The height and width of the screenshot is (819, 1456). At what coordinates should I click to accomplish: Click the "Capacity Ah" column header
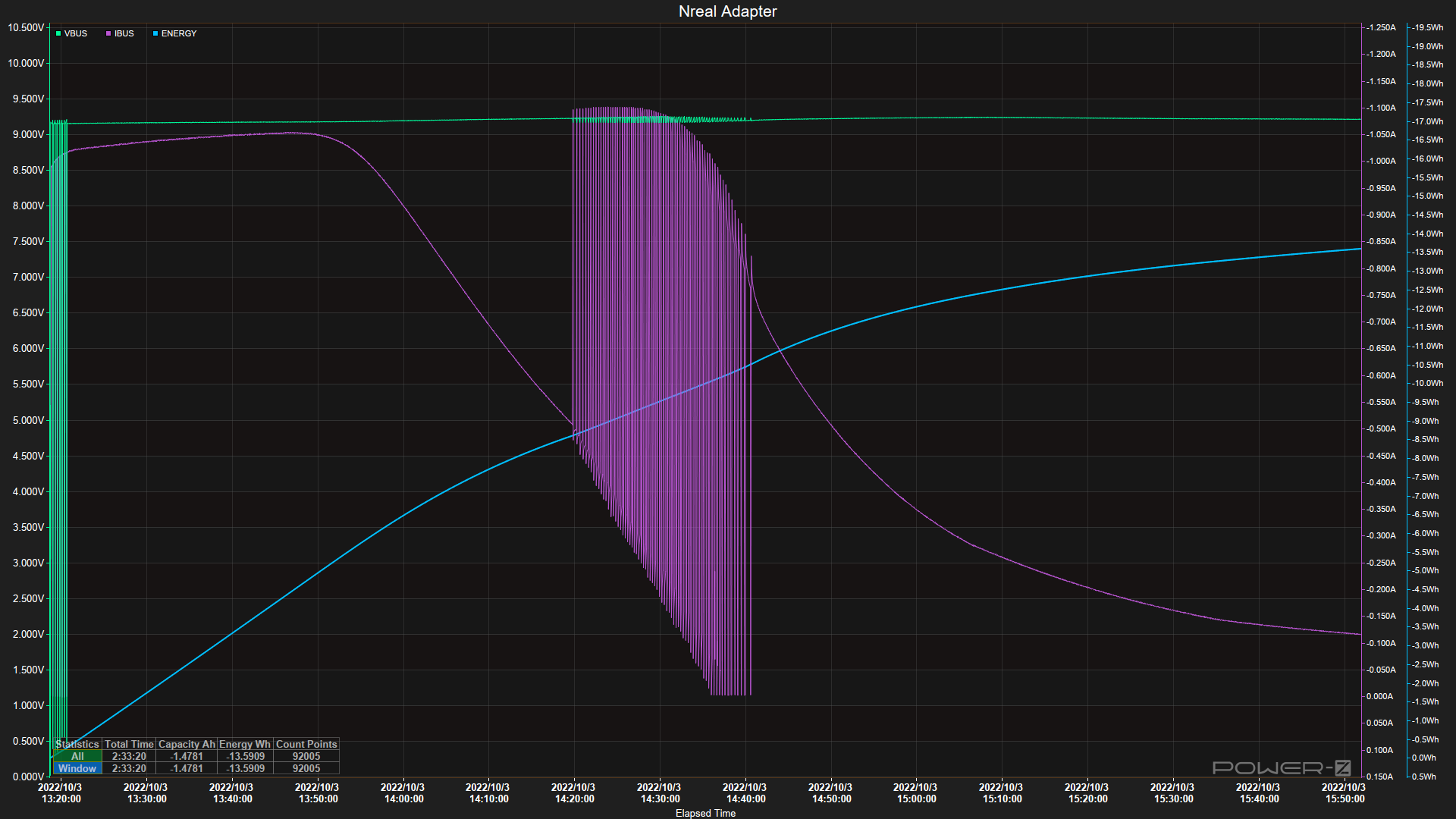click(x=187, y=745)
